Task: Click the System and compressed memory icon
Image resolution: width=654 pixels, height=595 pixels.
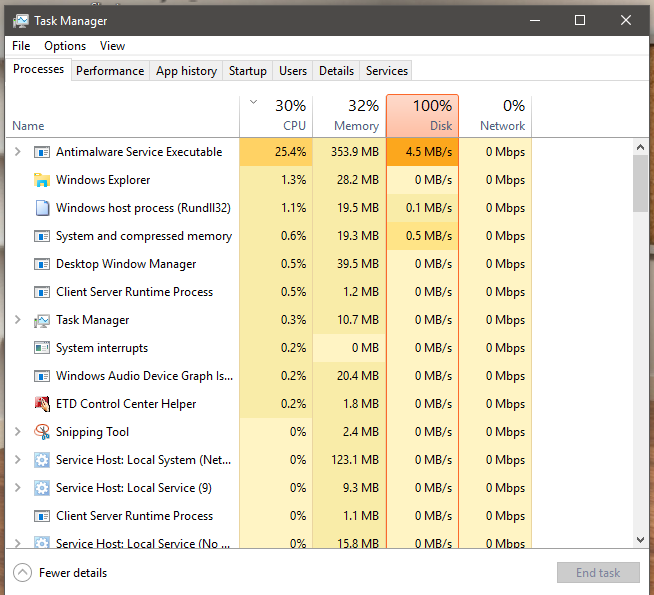Action: click(x=42, y=236)
